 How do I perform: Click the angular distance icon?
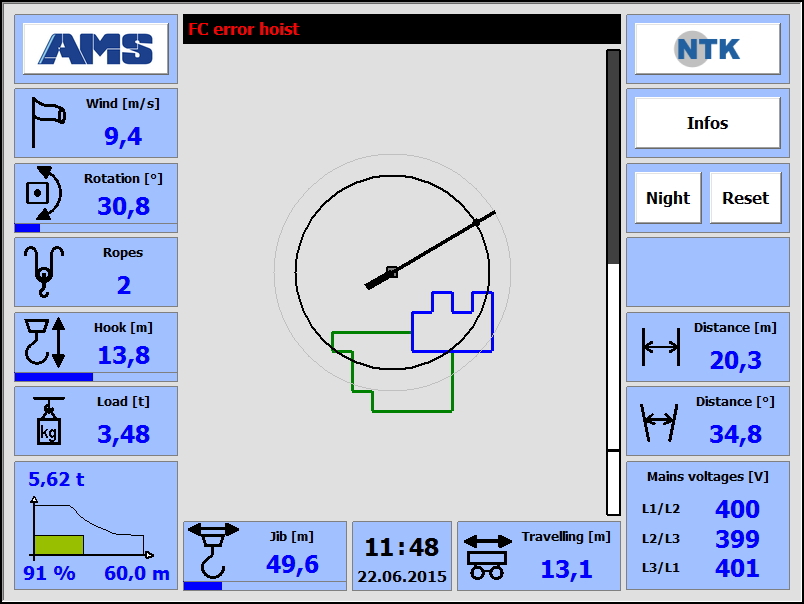[x=659, y=421]
